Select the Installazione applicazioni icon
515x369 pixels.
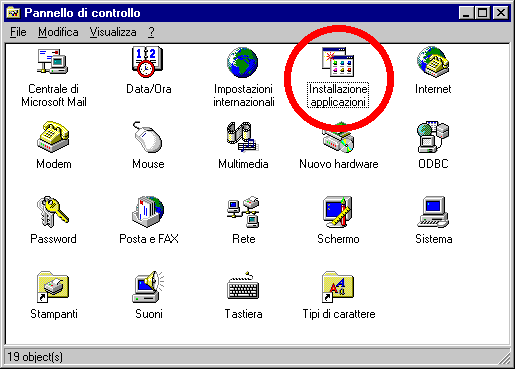[x=338, y=62]
